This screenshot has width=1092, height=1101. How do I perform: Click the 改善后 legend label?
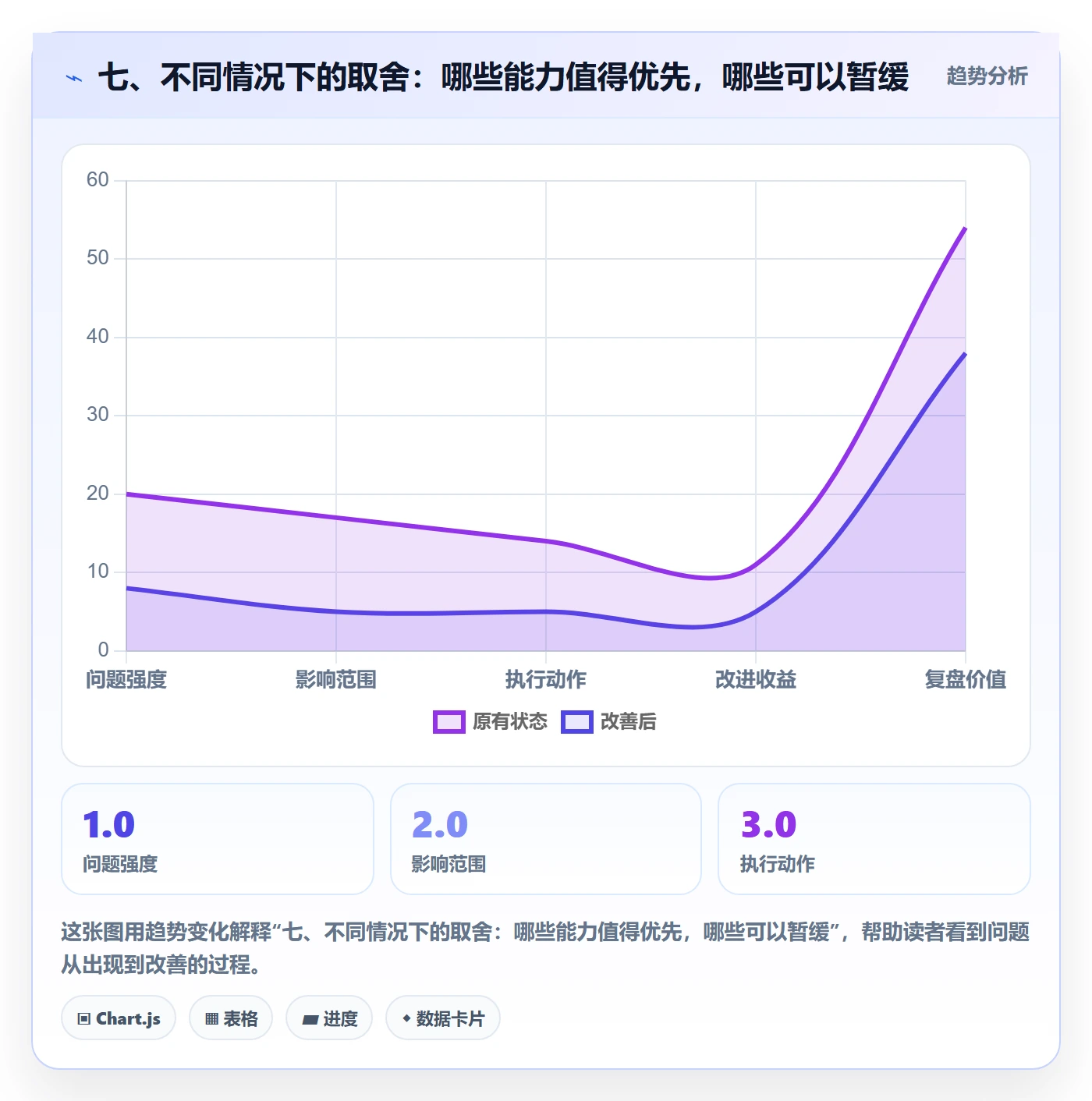point(629,722)
